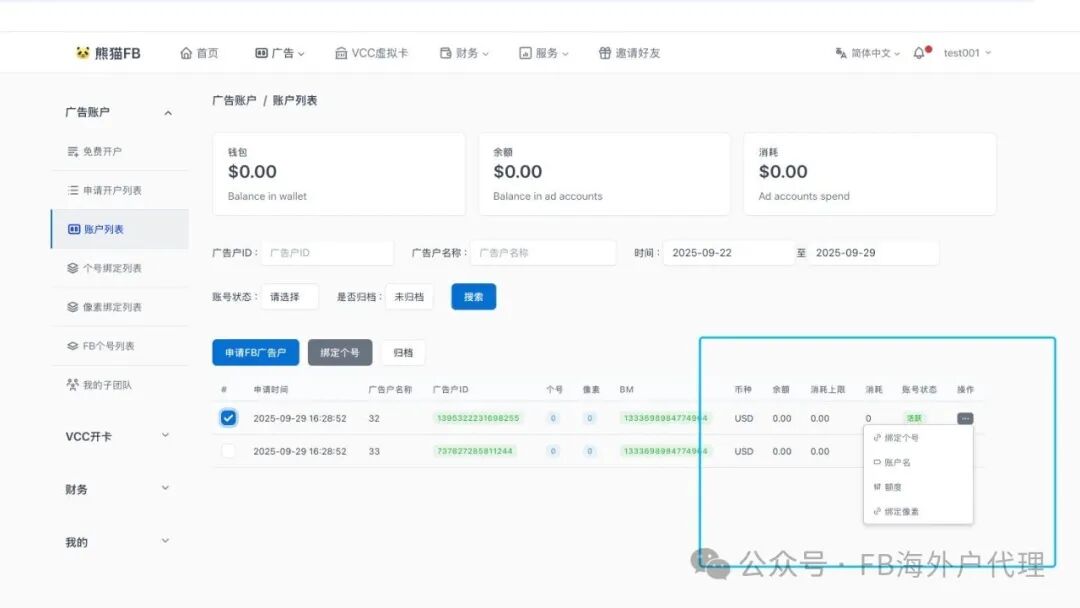The width and height of the screenshot is (1080, 608).
Task: Open the 服务 menu in the top bar
Action: [x=543, y=51]
